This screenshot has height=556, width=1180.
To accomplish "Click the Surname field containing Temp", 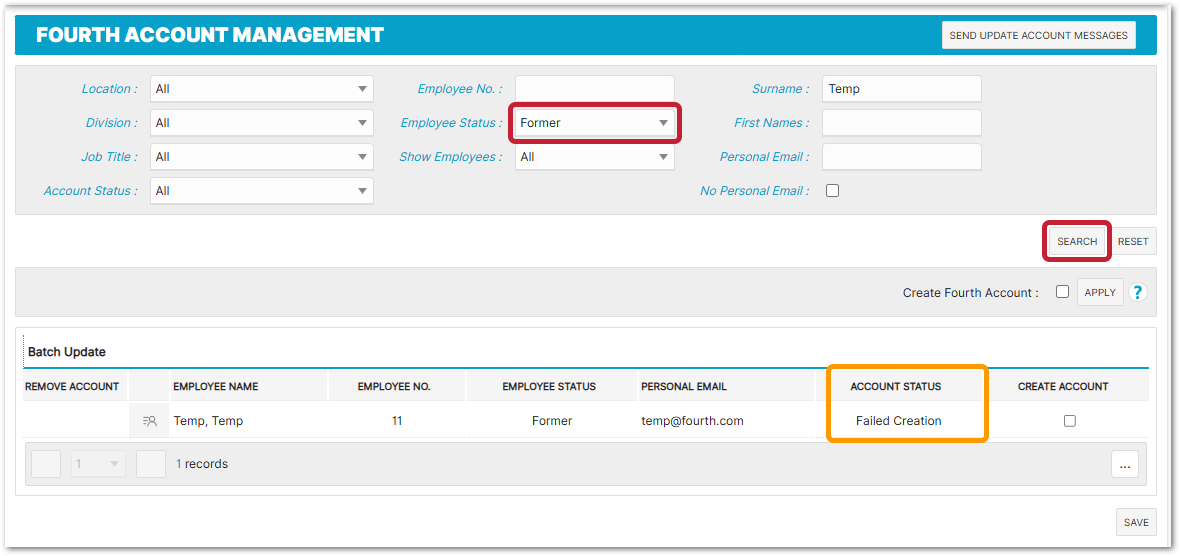I will tap(901, 89).
